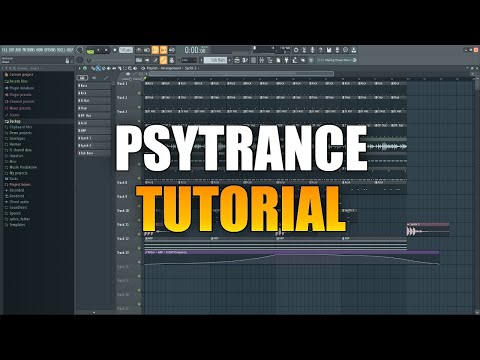Toggle the playlist magnet snap icon
This screenshot has width=480, height=360.
coord(85,68)
